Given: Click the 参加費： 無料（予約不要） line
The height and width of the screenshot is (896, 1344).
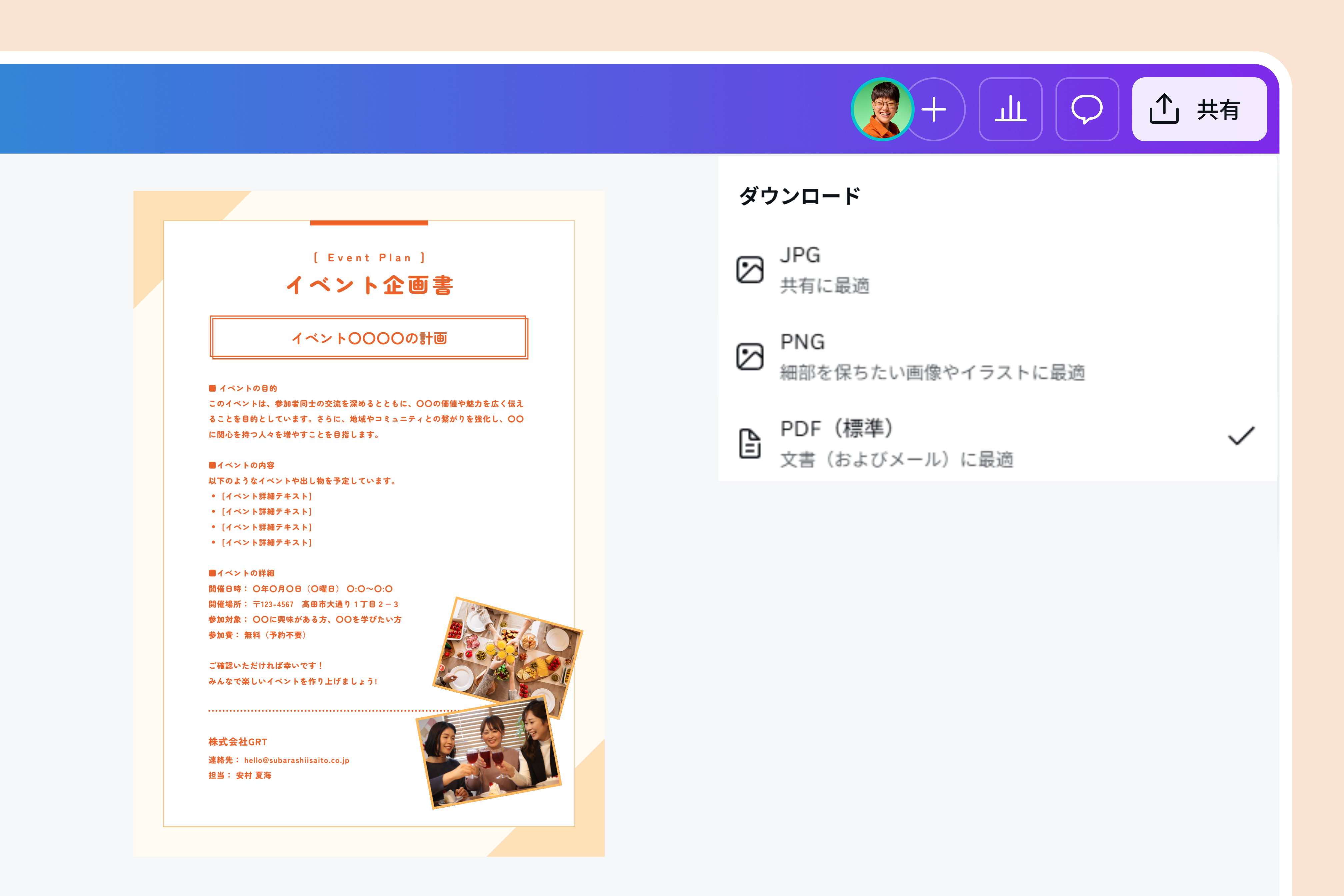Looking at the screenshot, I should (258, 635).
